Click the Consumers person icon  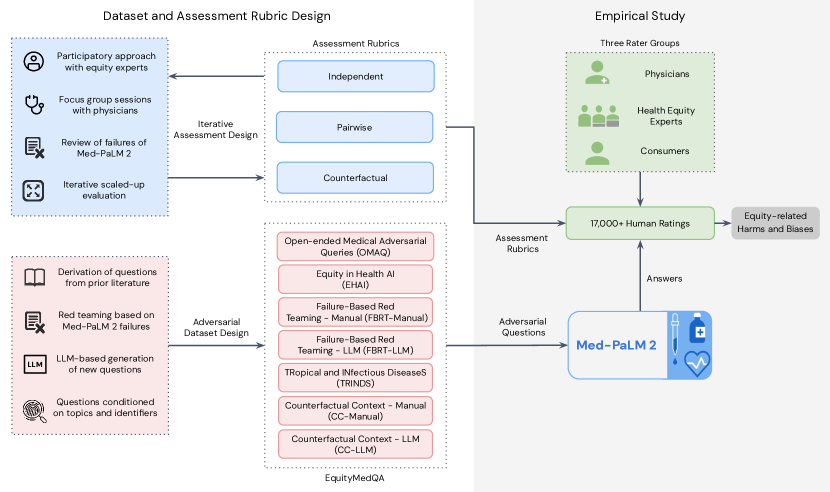pyautogui.click(x=597, y=153)
